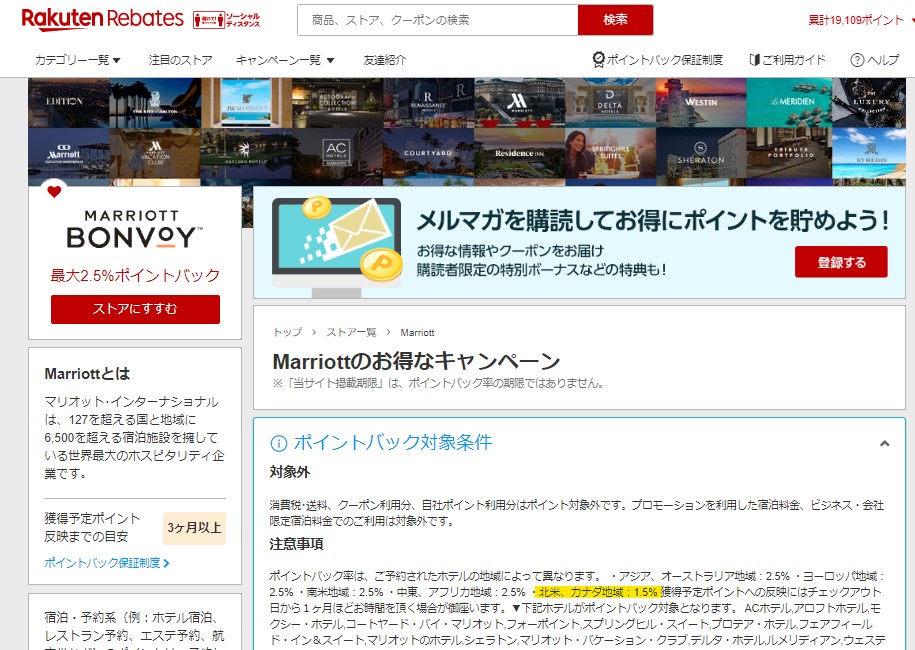Click the Luxury Collection thumbnail
This screenshot has height=650, width=915.
pyautogui.click(x=869, y=103)
